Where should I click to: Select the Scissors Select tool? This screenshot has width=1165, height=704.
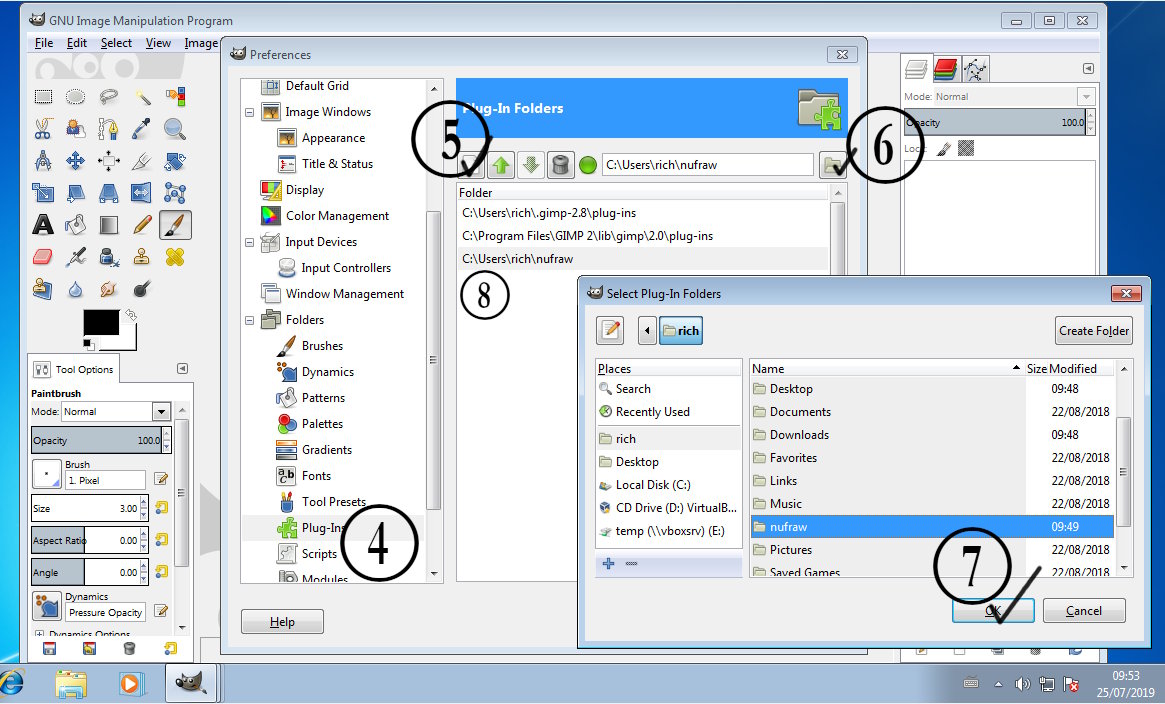(x=43, y=129)
